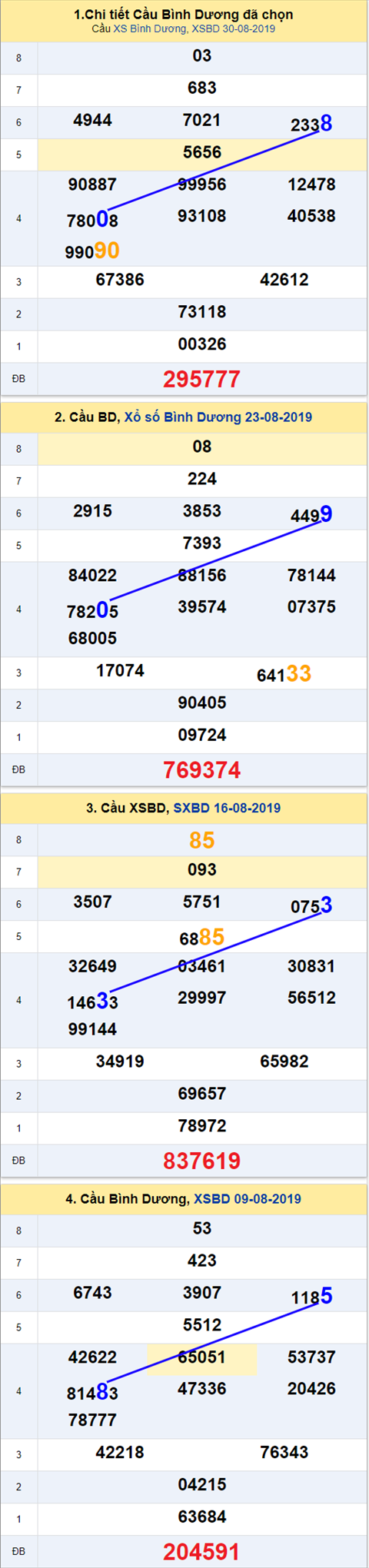Open link 'XSBD 09-08-2019'
This screenshot has width=369, height=1568.
tap(248, 1198)
